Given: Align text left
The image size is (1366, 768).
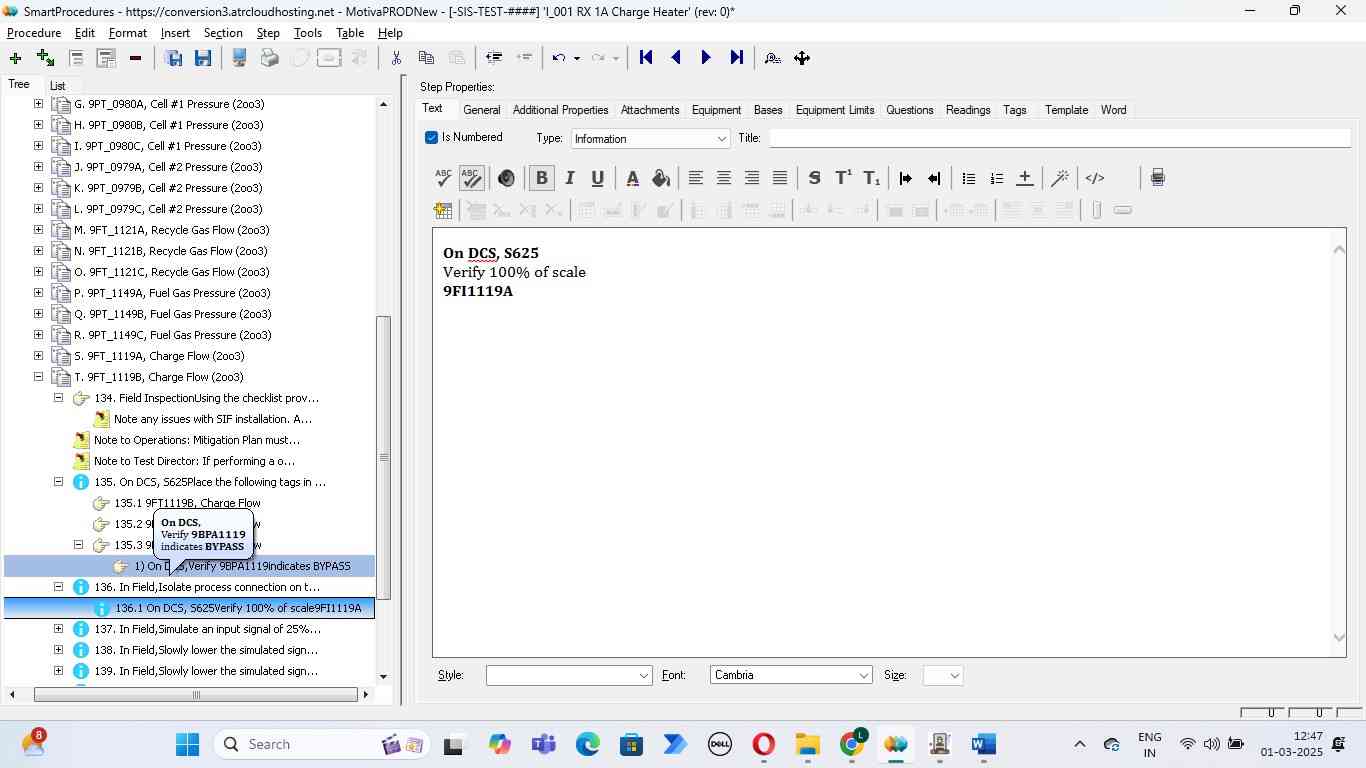Looking at the screenshot, I should [x=695, y=178].
